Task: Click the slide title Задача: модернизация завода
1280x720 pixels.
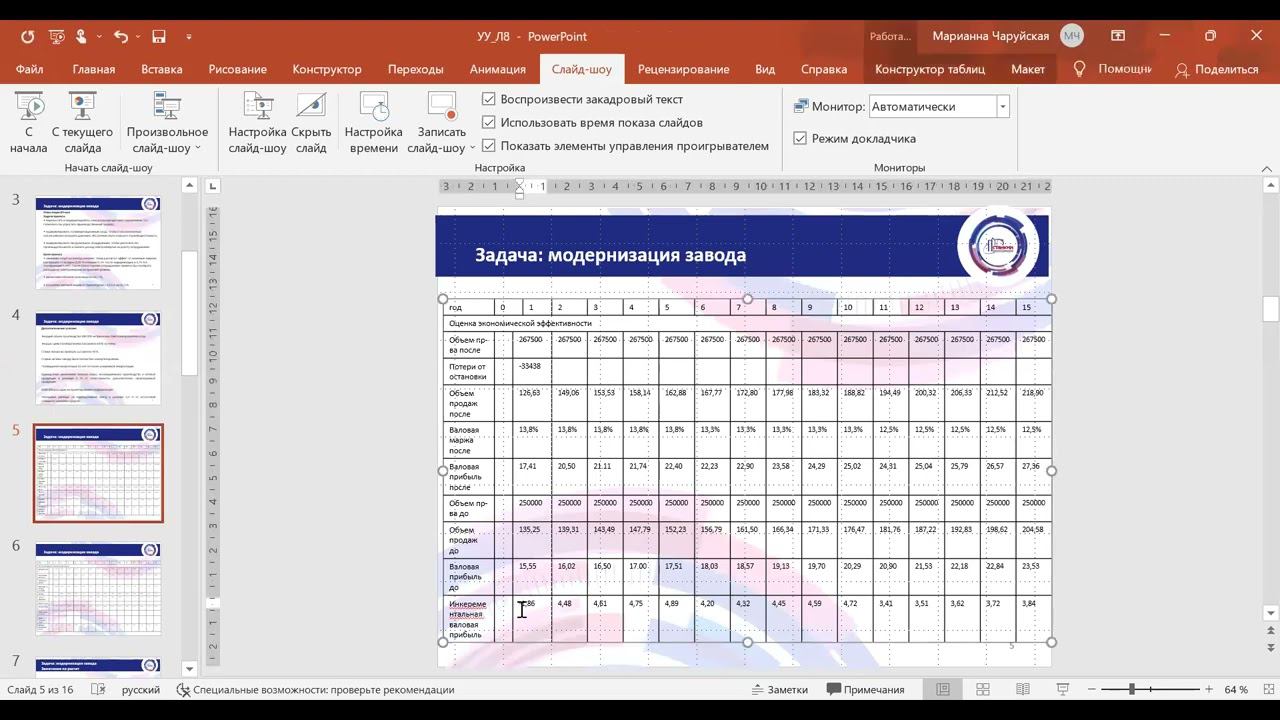Action: point(610,255)
